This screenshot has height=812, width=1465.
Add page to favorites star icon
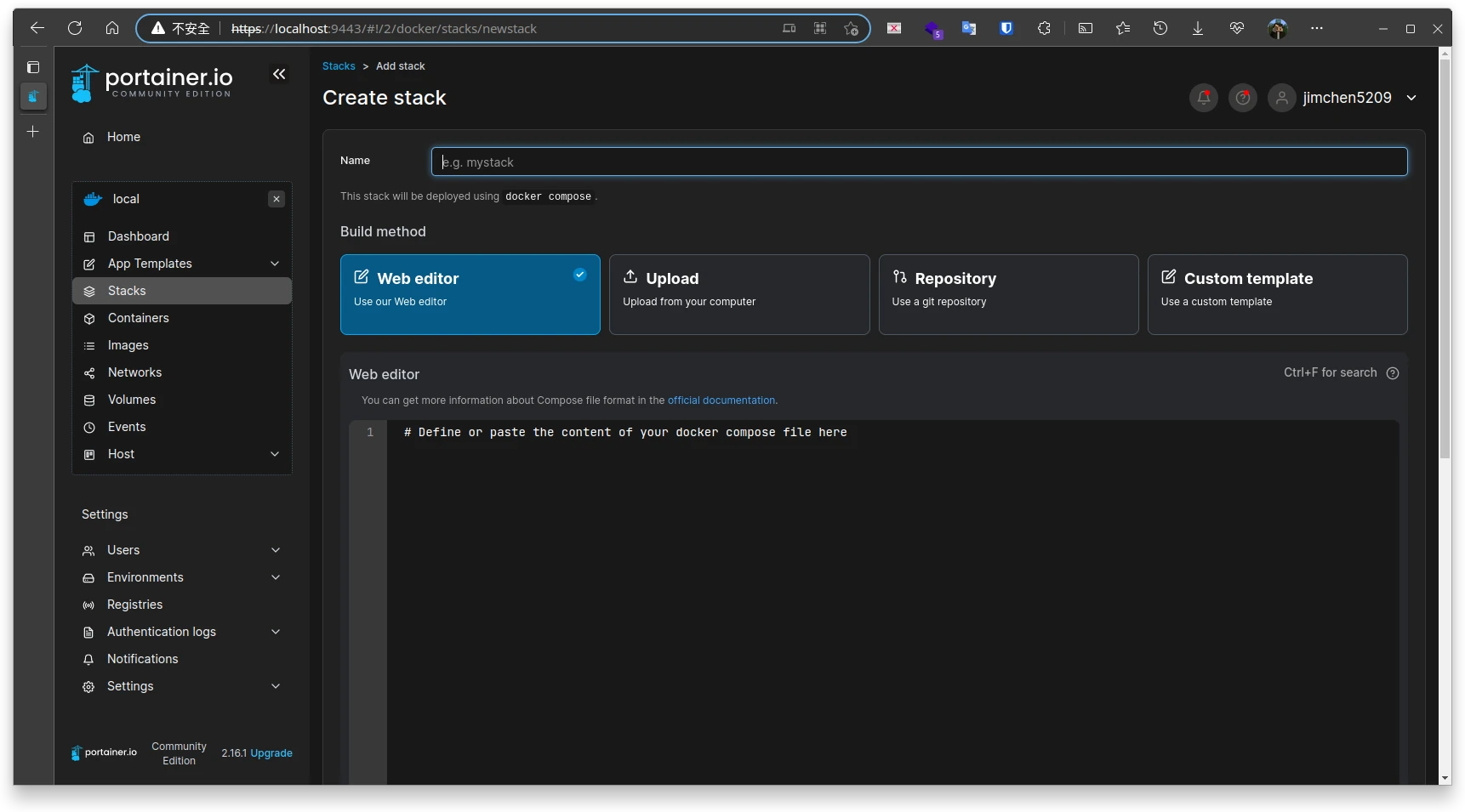pos(851,29)
